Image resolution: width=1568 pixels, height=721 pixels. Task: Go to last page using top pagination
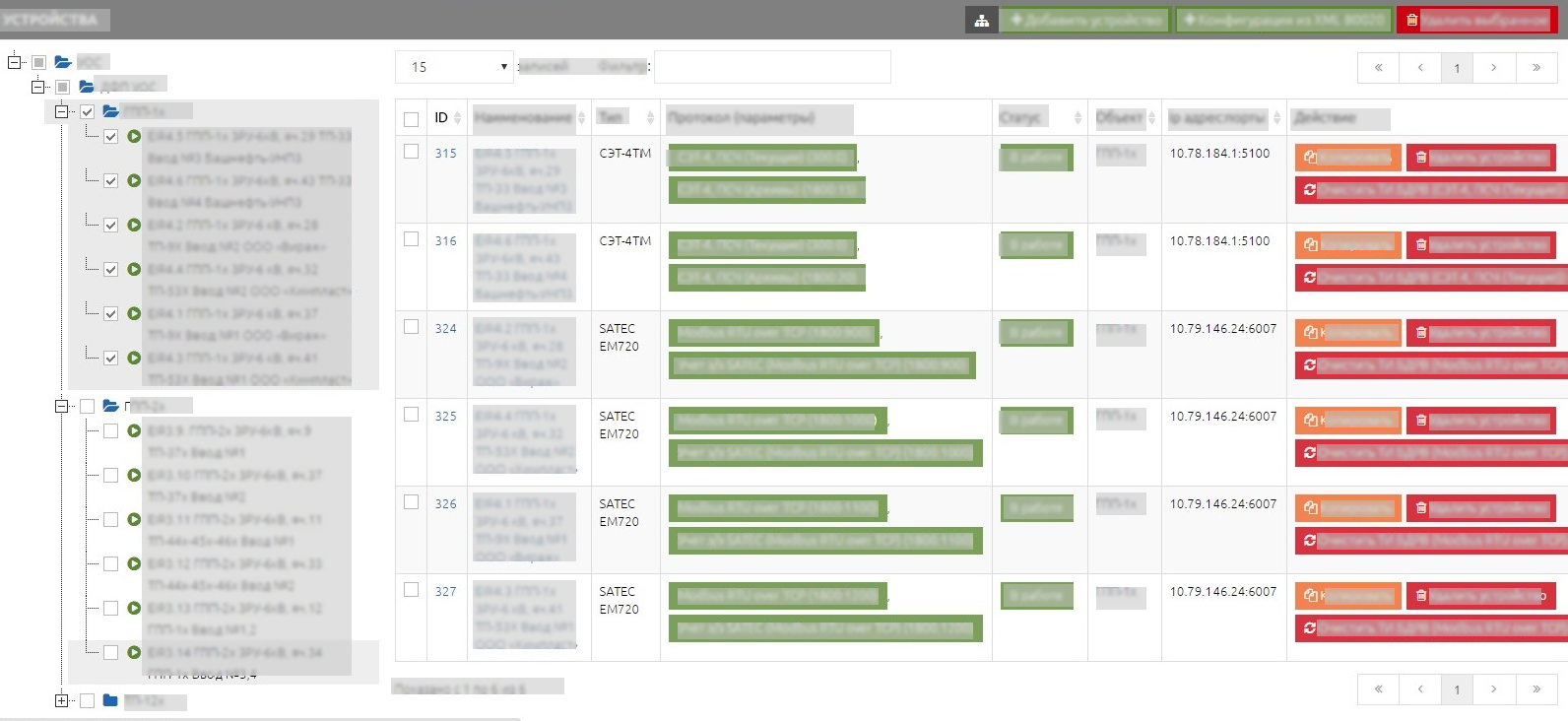point(1535,68)
